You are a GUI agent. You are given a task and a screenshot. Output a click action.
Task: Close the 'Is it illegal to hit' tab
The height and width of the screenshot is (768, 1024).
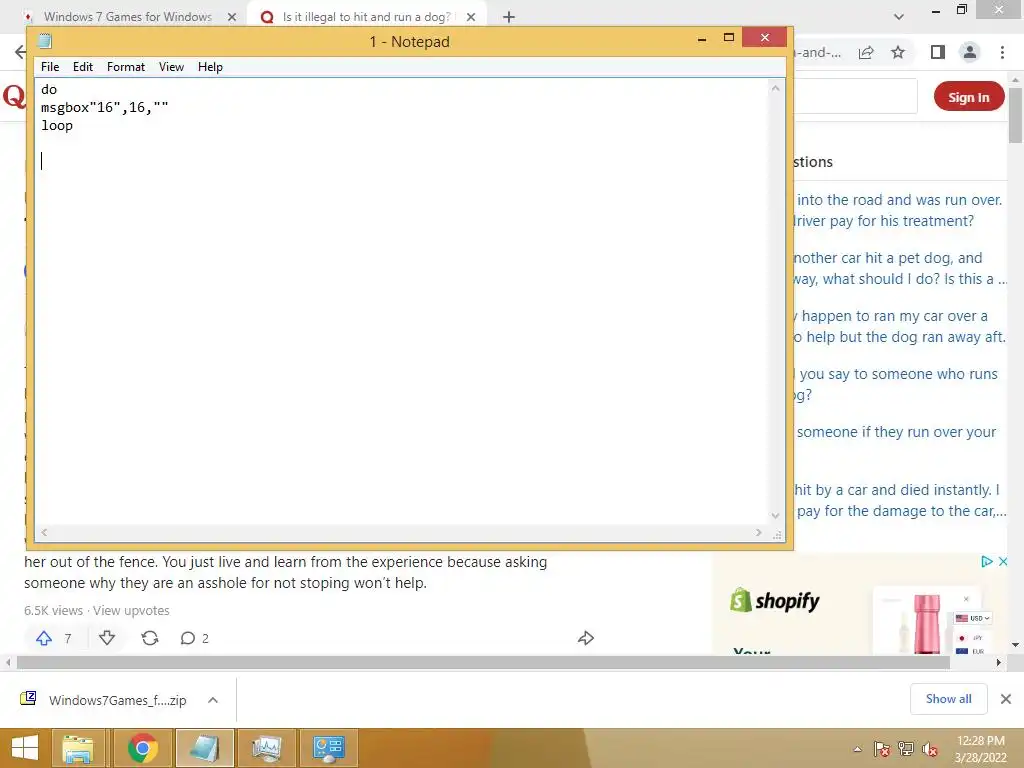click(x=471, y=17)
